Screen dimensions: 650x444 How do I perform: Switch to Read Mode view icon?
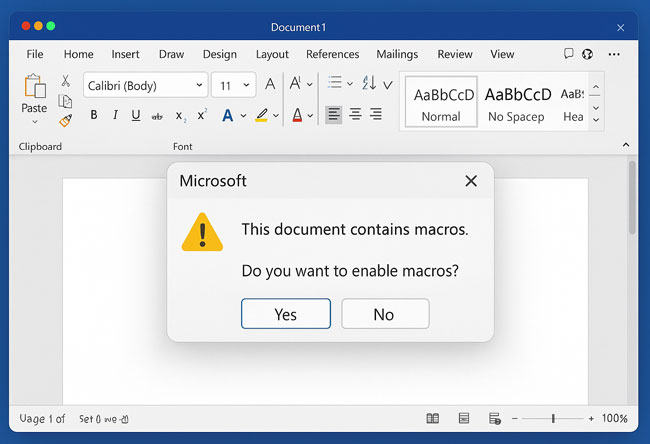[x=432, y=418]
